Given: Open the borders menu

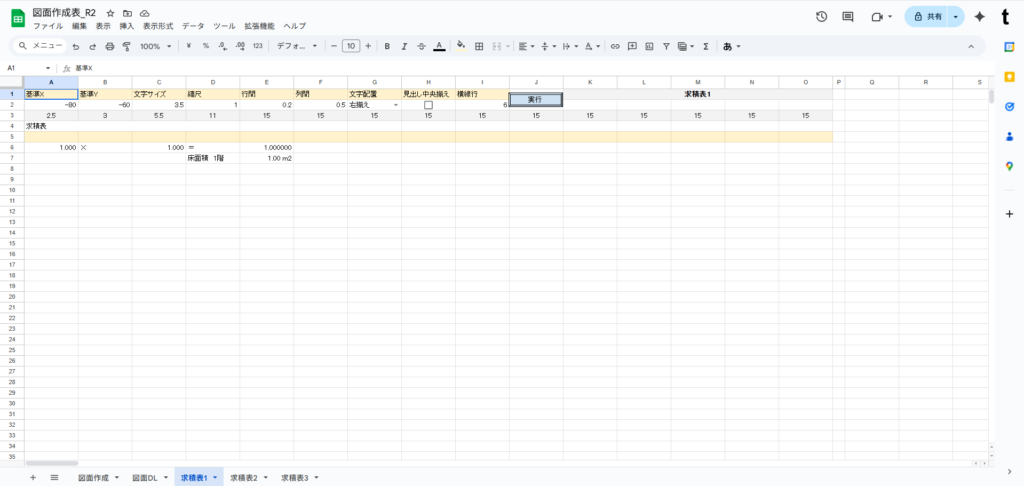Looking at the screenshot, I should click(479, 46).
